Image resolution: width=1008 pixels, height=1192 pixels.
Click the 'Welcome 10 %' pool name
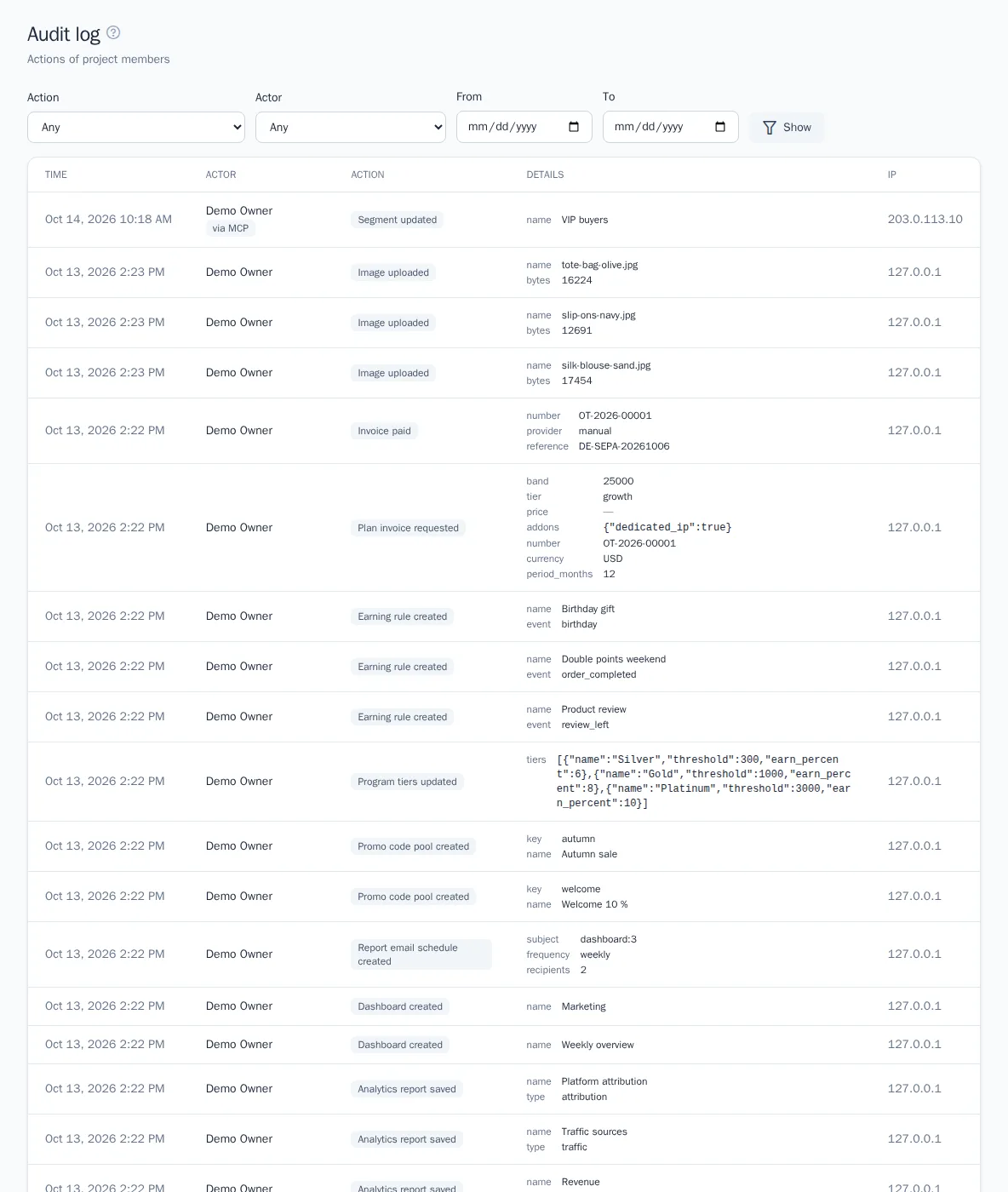pyautogui.click(x=595, y=904)
